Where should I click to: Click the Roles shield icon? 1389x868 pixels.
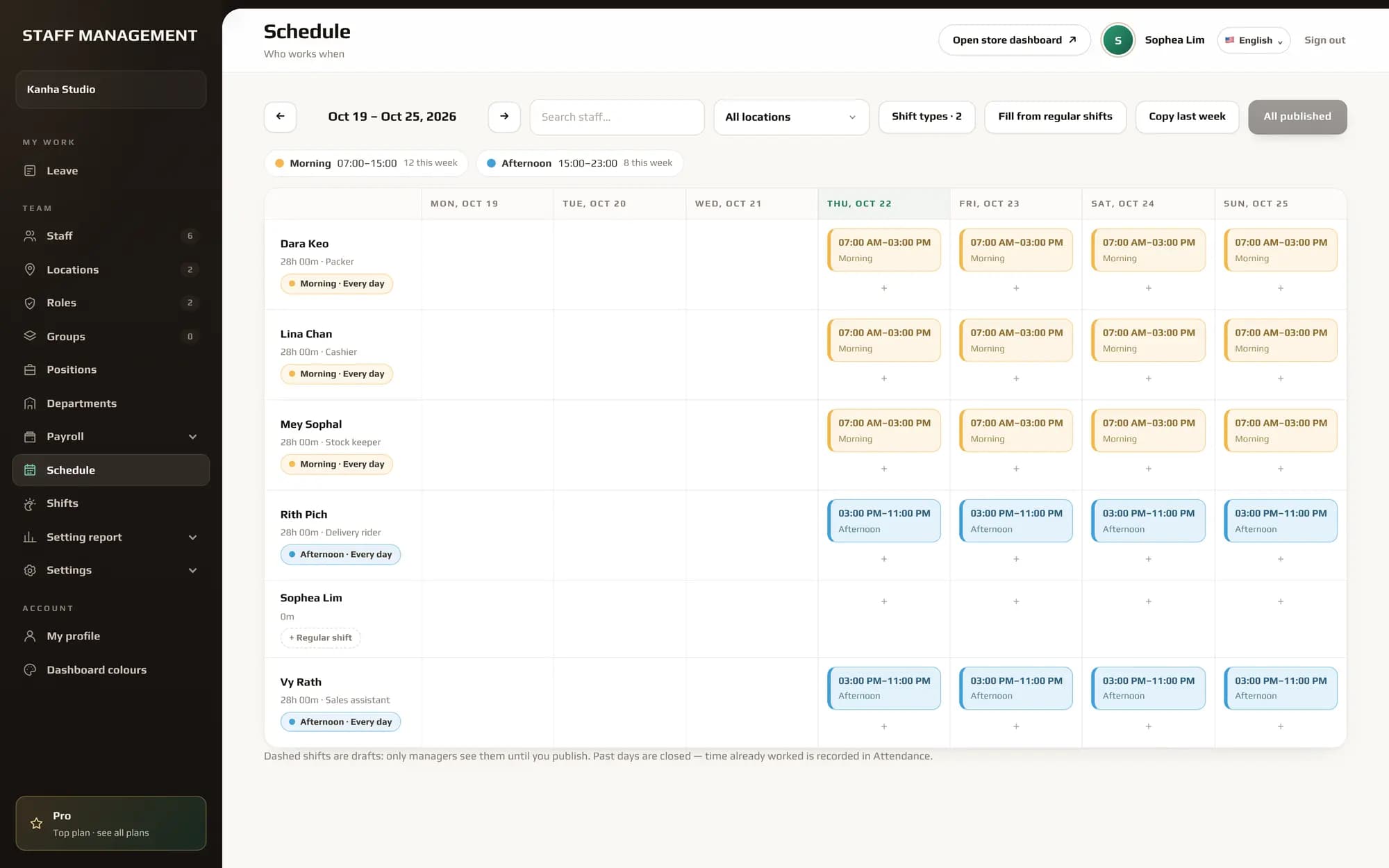point(30,303)
